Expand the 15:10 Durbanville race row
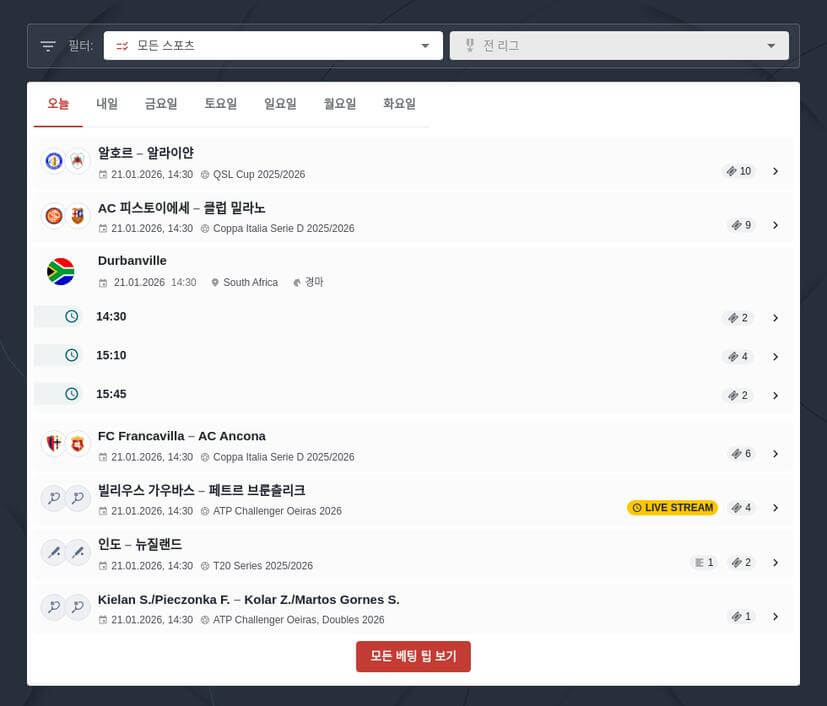Image resolution: width=827 pixels, height=706 pixels. (775, 357)
